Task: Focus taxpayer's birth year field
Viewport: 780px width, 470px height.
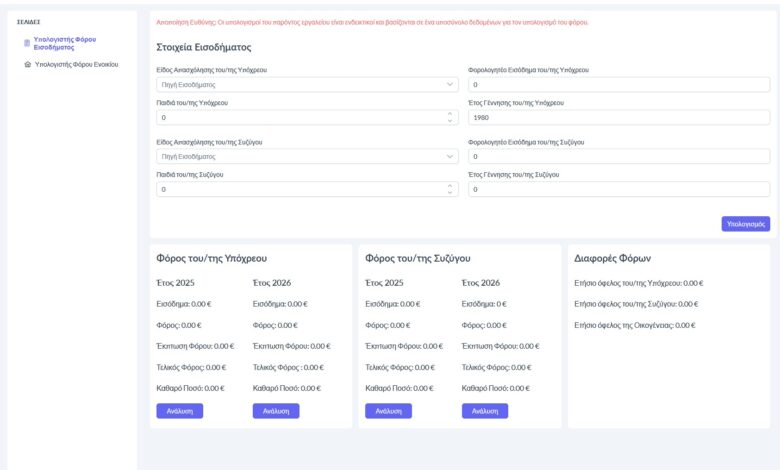Action: (x=618, y=117)
